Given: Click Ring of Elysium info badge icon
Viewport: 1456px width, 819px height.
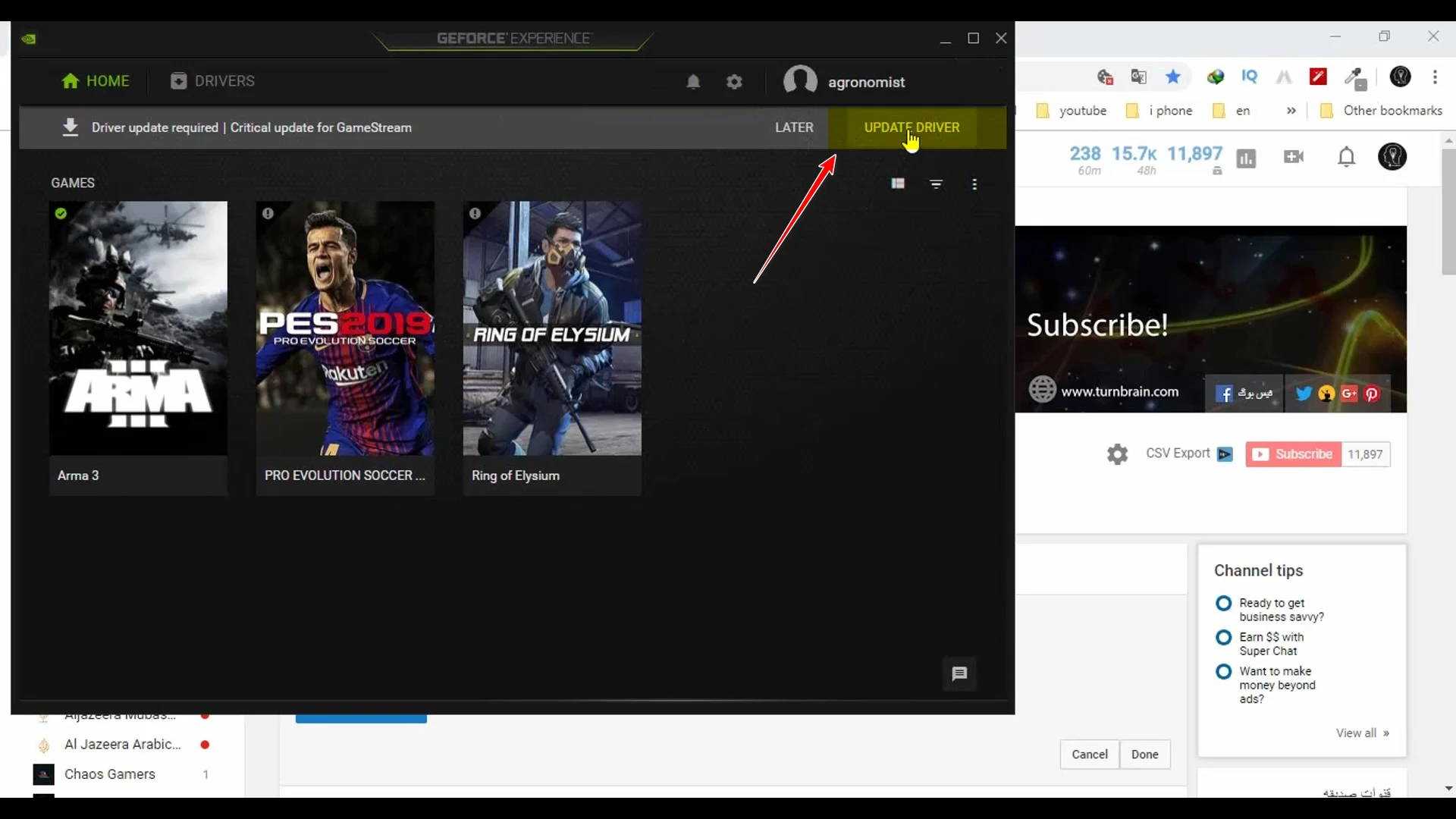Looking at the screenshot, I should (x=475, y=213).
